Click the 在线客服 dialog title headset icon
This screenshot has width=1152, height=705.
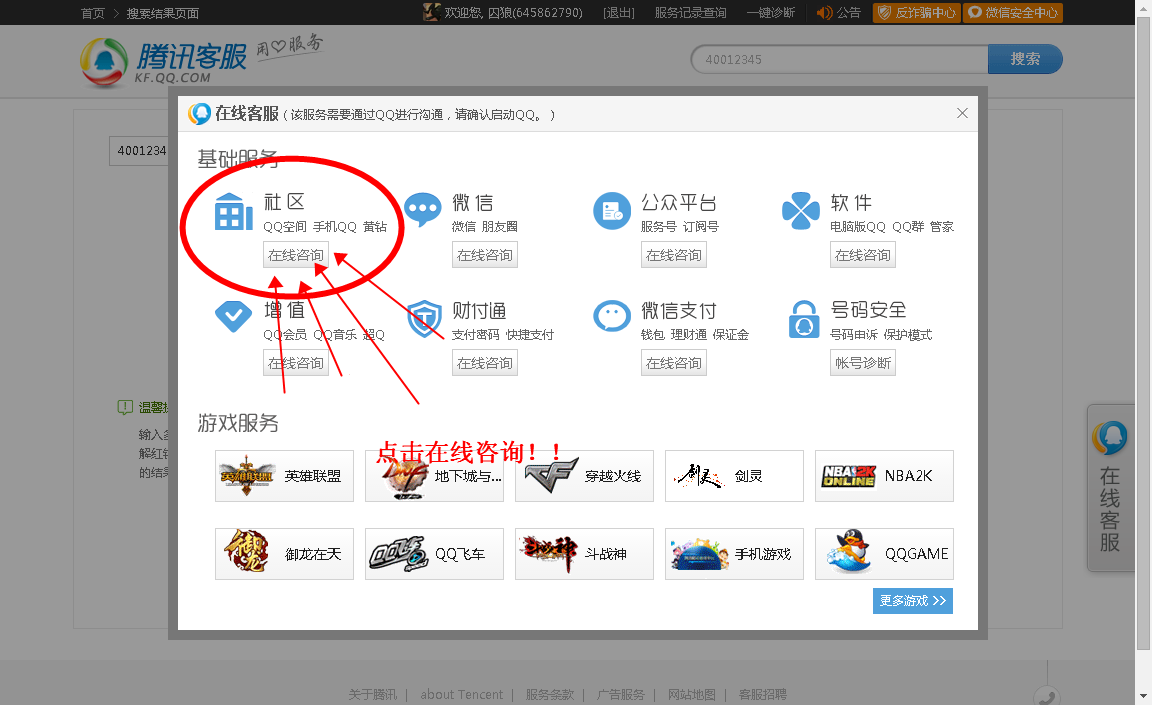199,113
